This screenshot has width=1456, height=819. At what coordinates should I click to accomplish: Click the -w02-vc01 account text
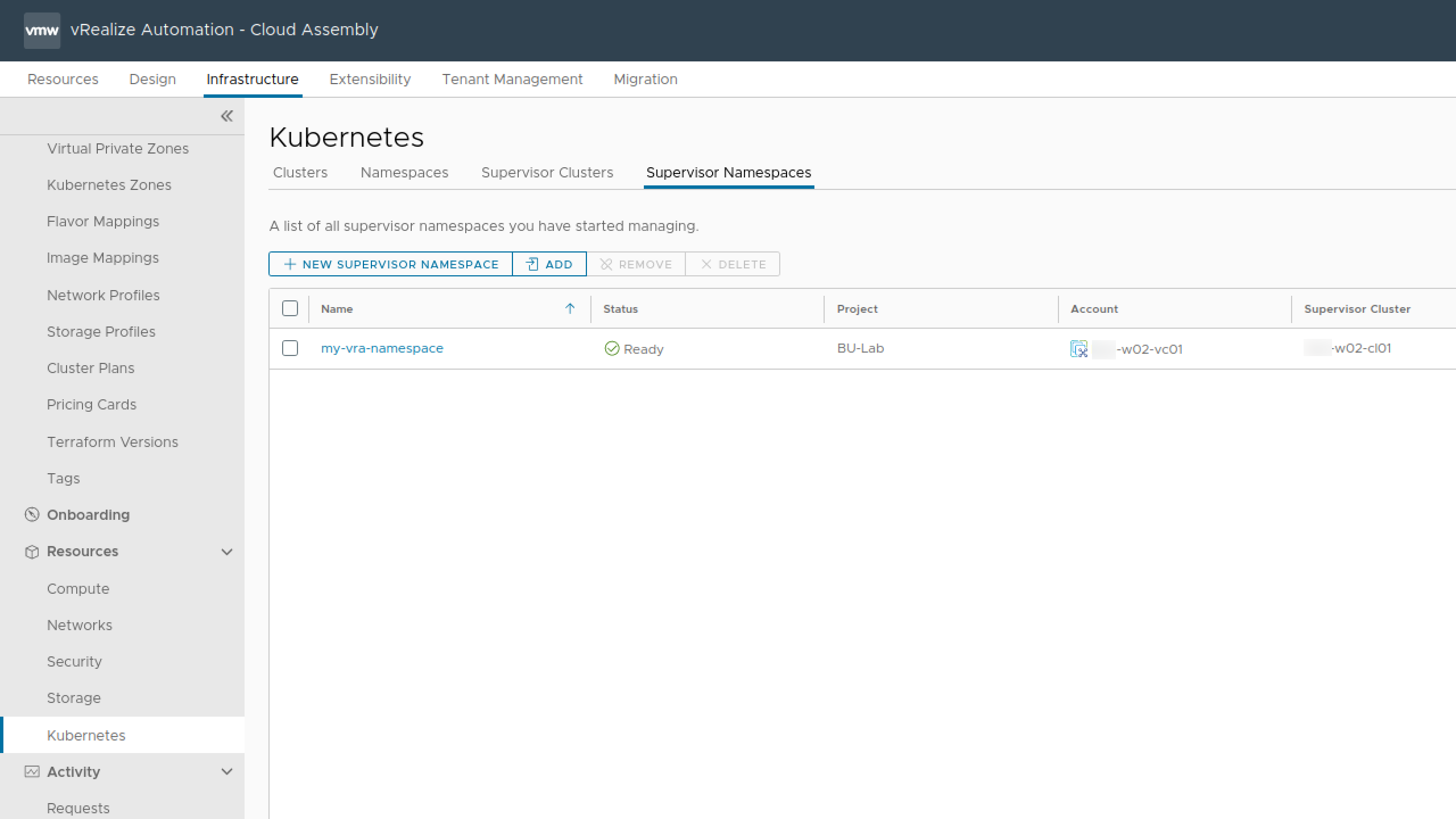[x=1149, y=349]
